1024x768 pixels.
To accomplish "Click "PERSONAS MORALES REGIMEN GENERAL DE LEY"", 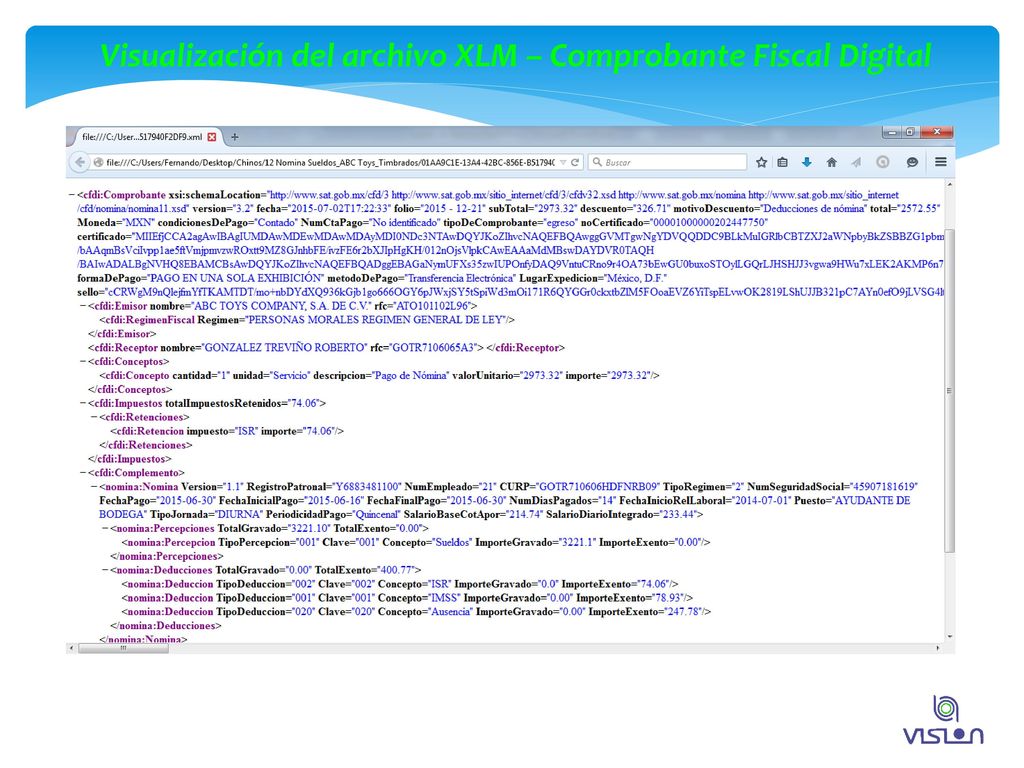I will tap(376, 319).
